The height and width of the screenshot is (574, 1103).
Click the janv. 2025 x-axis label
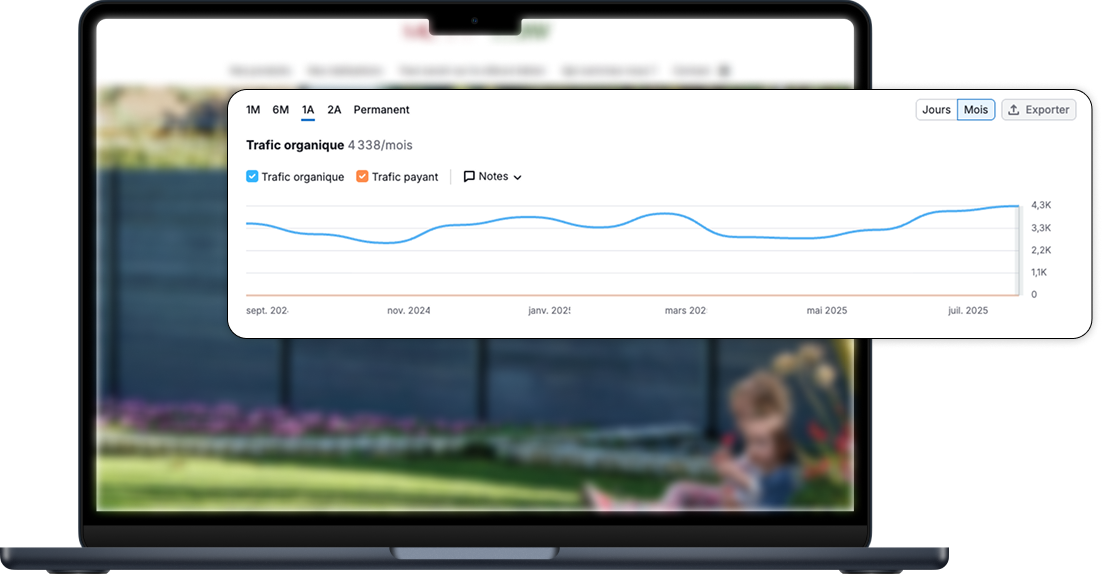pyautogui.click(x=549, y=311)
